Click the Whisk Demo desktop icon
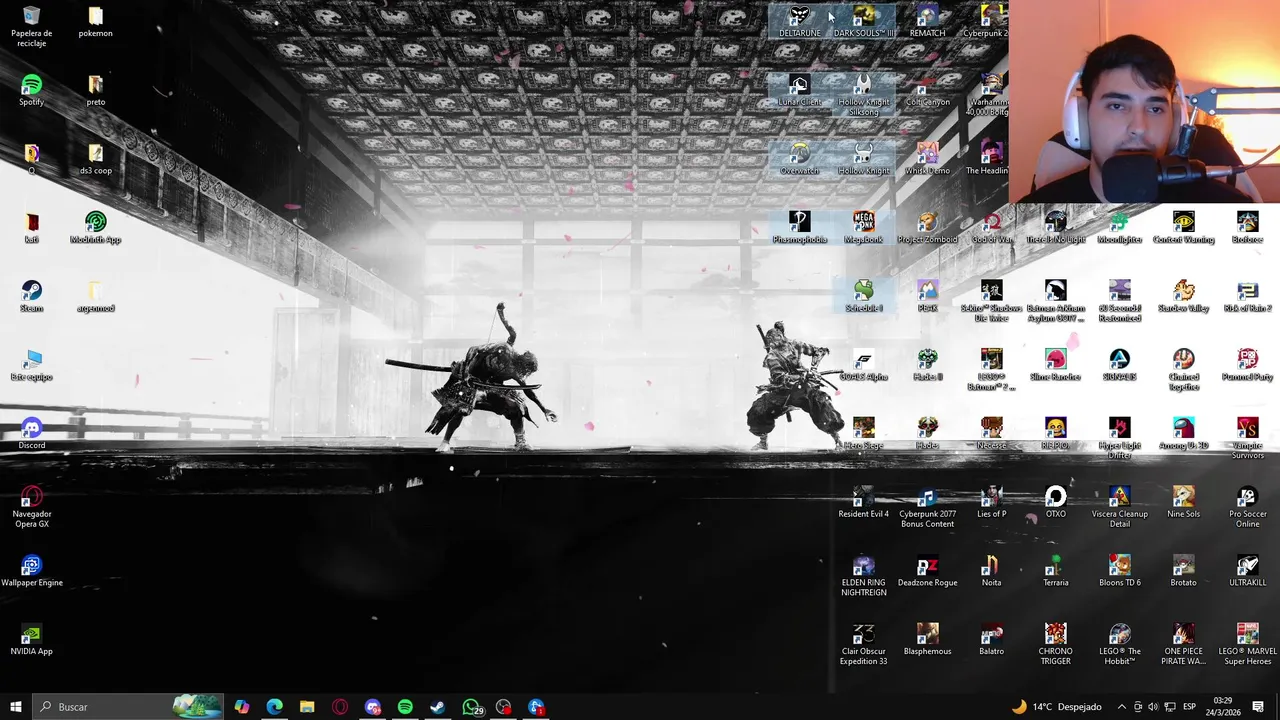1280x720 pixels. pos(927,159)
